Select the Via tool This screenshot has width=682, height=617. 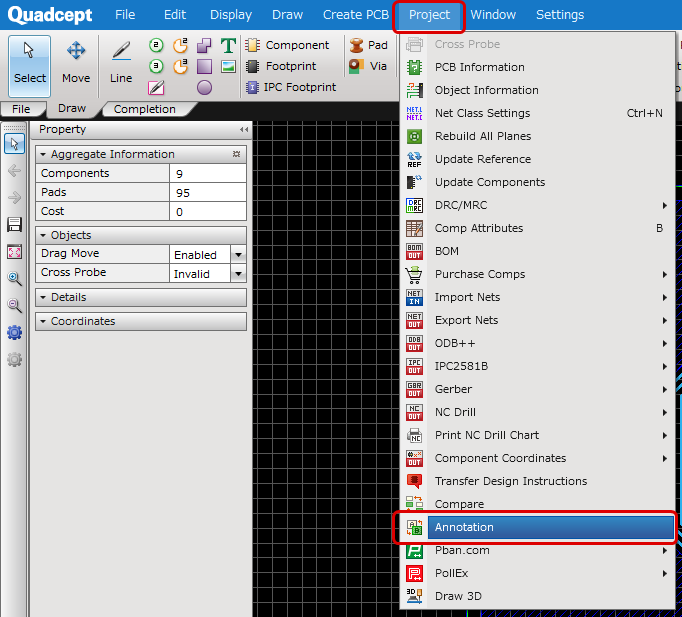pyautogui.click(x=368, y=66)
